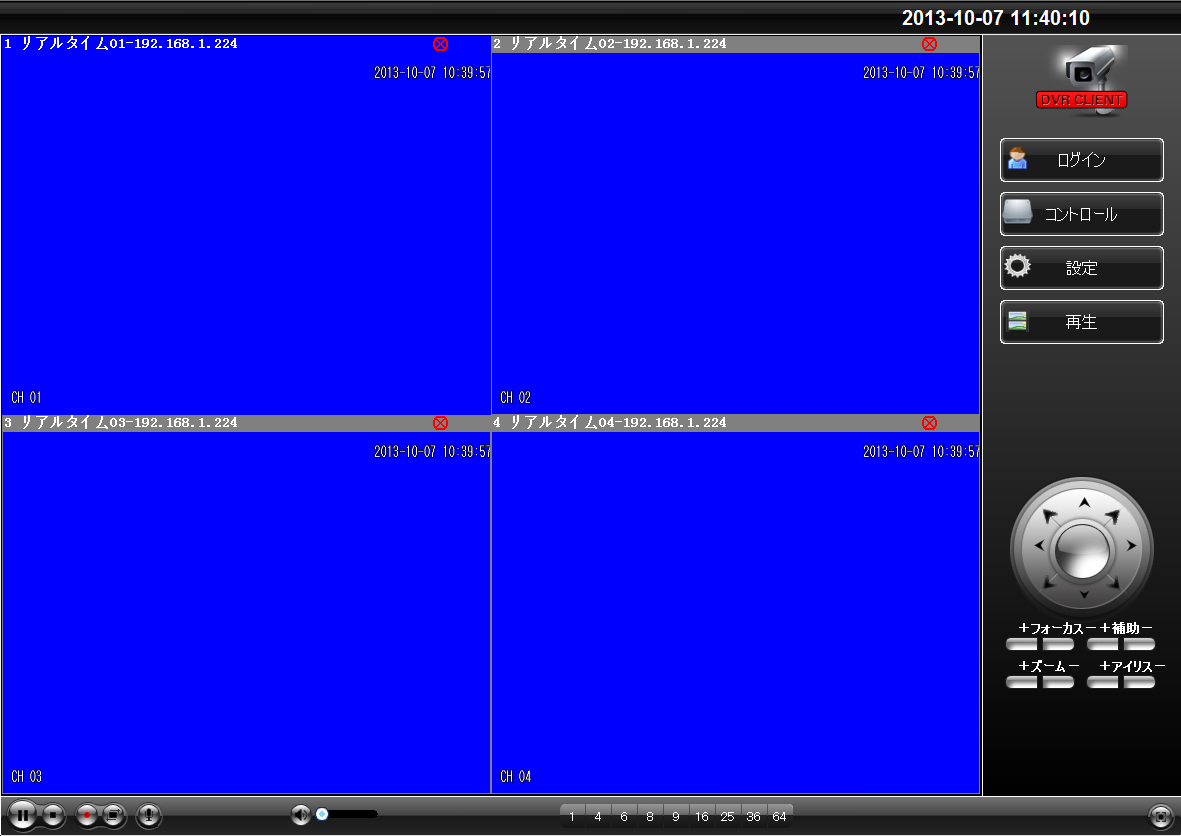This screenshot has height=836, width=1181.
Task: Click title '1 リアルタイム01-192.168.1.224'
Action: click(x=121, y=44)
